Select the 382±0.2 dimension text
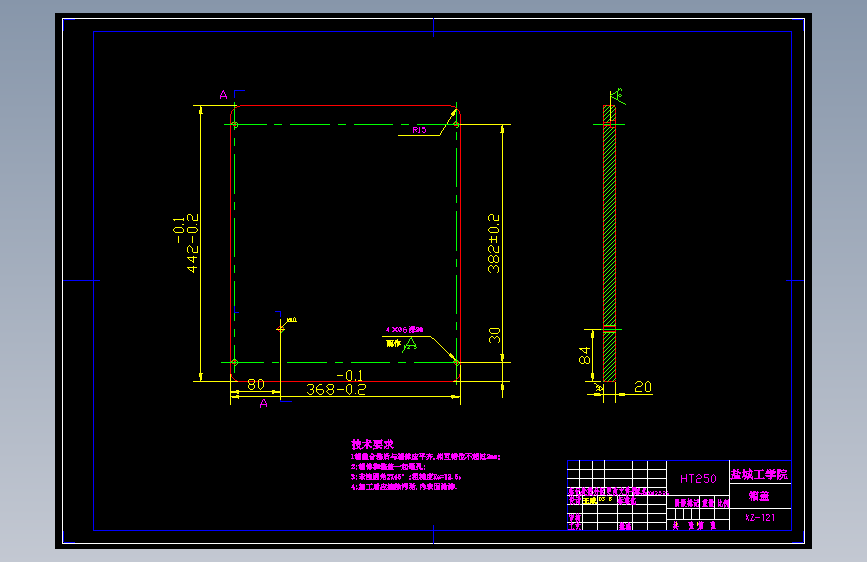The width and height of the screenshot is (867, 562). 494,243
